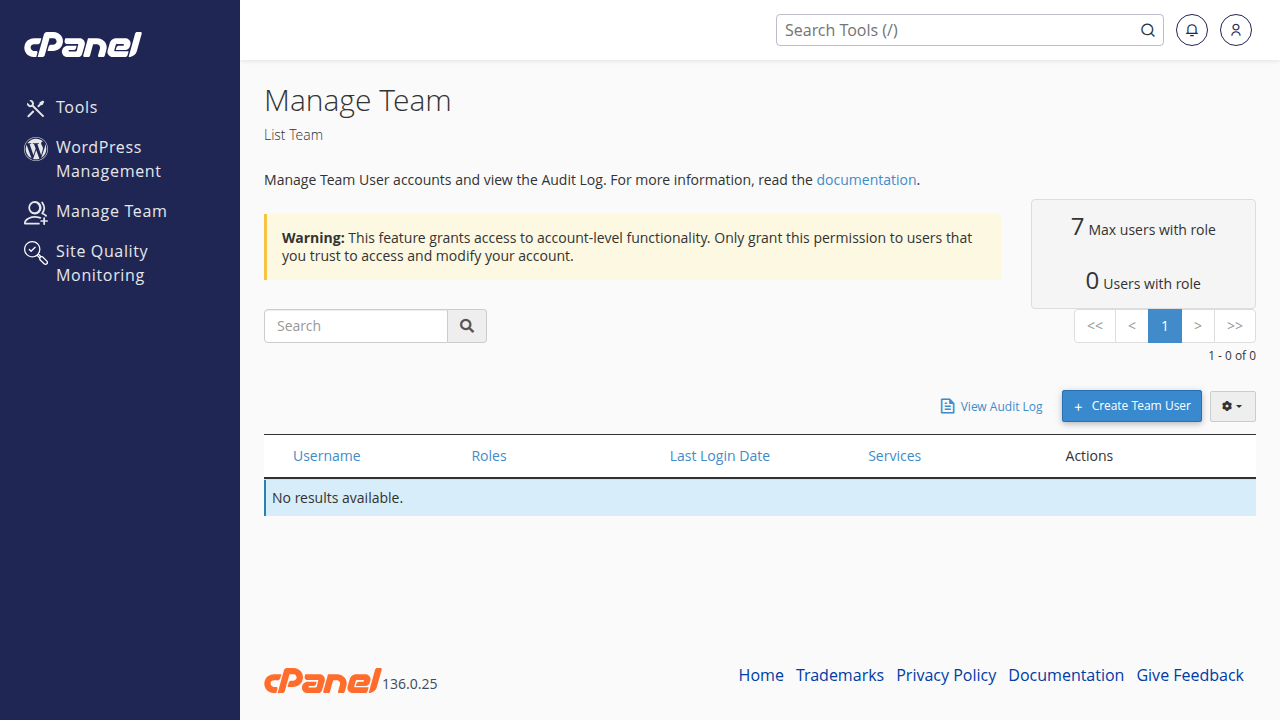Select page 1 in pagination

(x=1165, y=326)
